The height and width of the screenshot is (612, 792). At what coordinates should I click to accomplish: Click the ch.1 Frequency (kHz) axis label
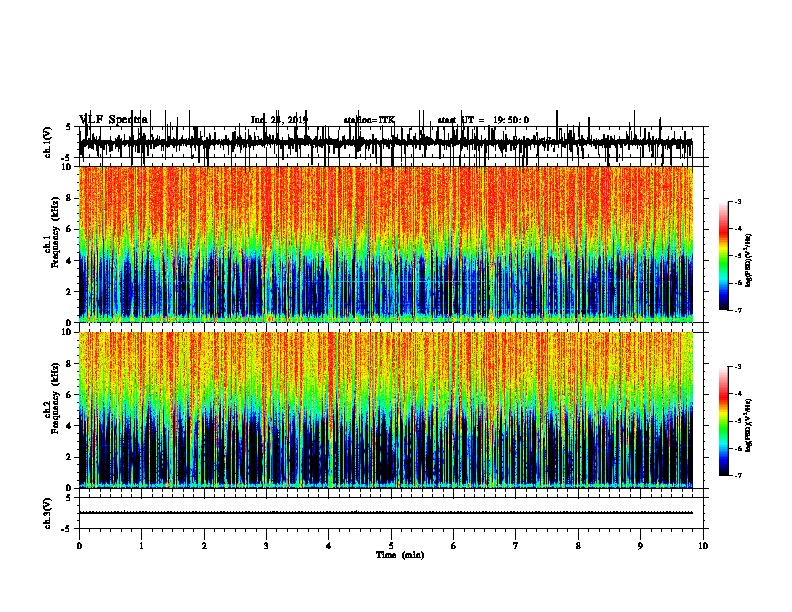(52, 232)
